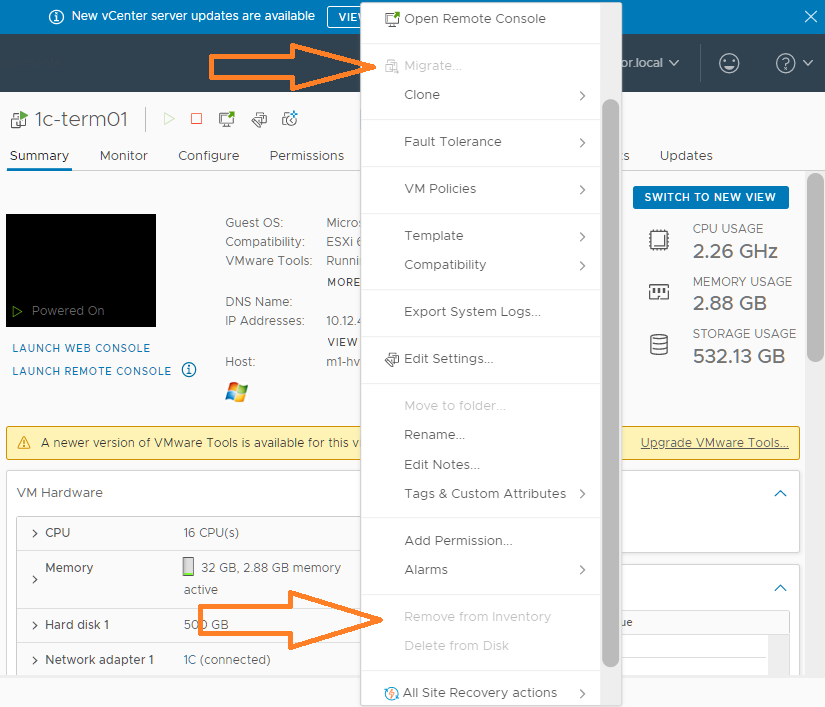Select Edit Notes in context menu
This screenshot has width=825, height=707.
tap(481, 464)
